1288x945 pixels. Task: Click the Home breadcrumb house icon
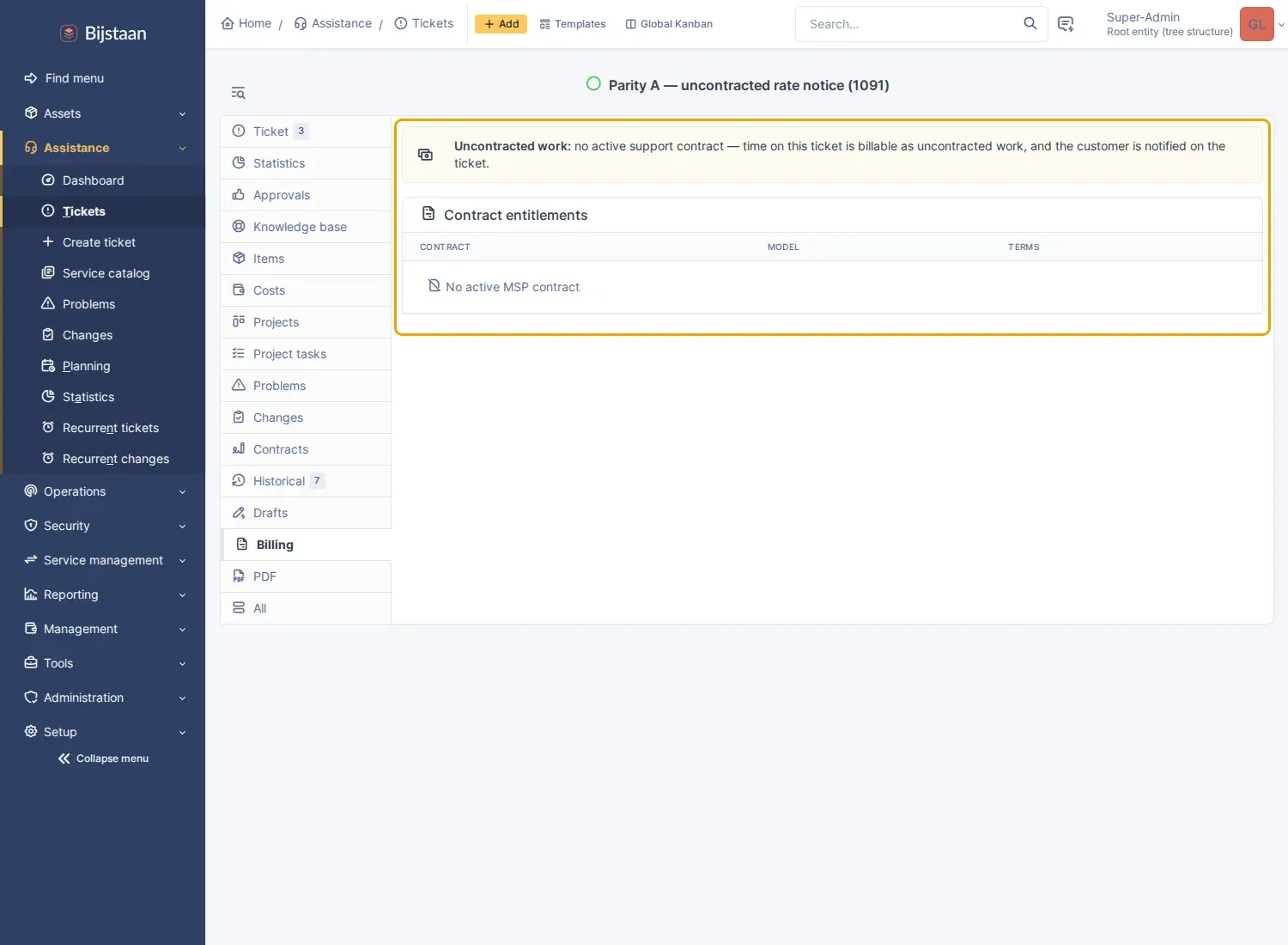pyautogui.click(x=228, y=23)
